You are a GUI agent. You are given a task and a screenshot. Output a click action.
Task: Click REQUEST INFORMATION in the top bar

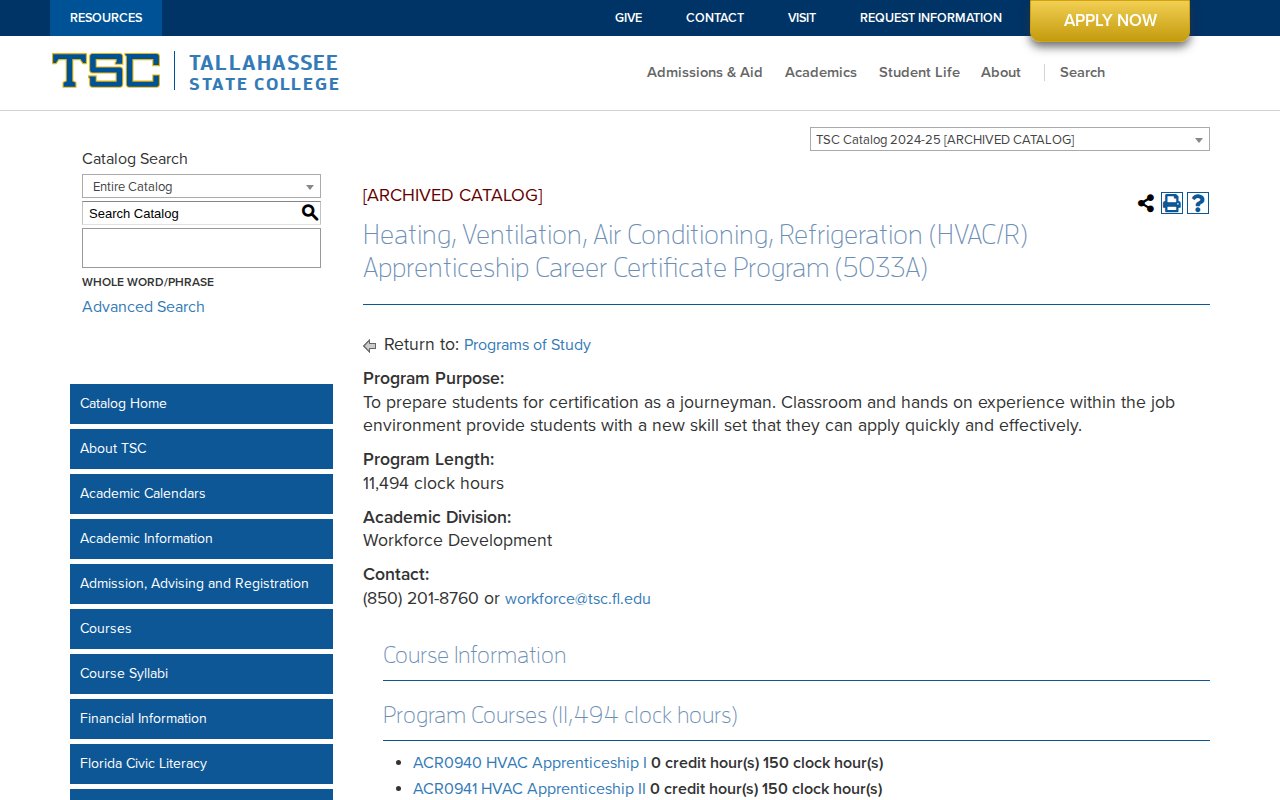point(930,17)
